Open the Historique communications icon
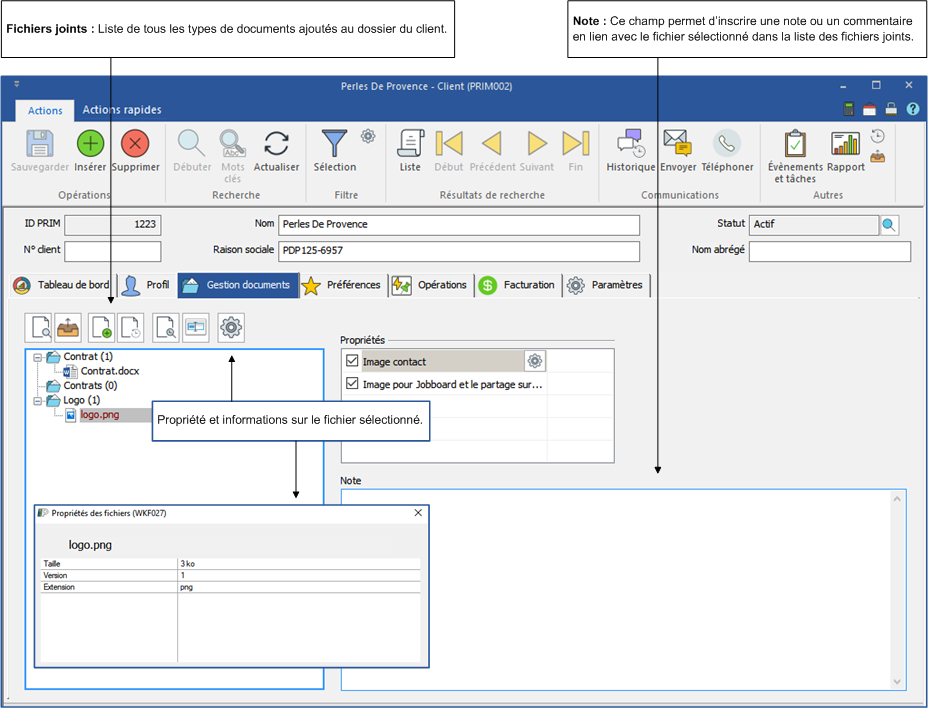 tap(630, 144)
